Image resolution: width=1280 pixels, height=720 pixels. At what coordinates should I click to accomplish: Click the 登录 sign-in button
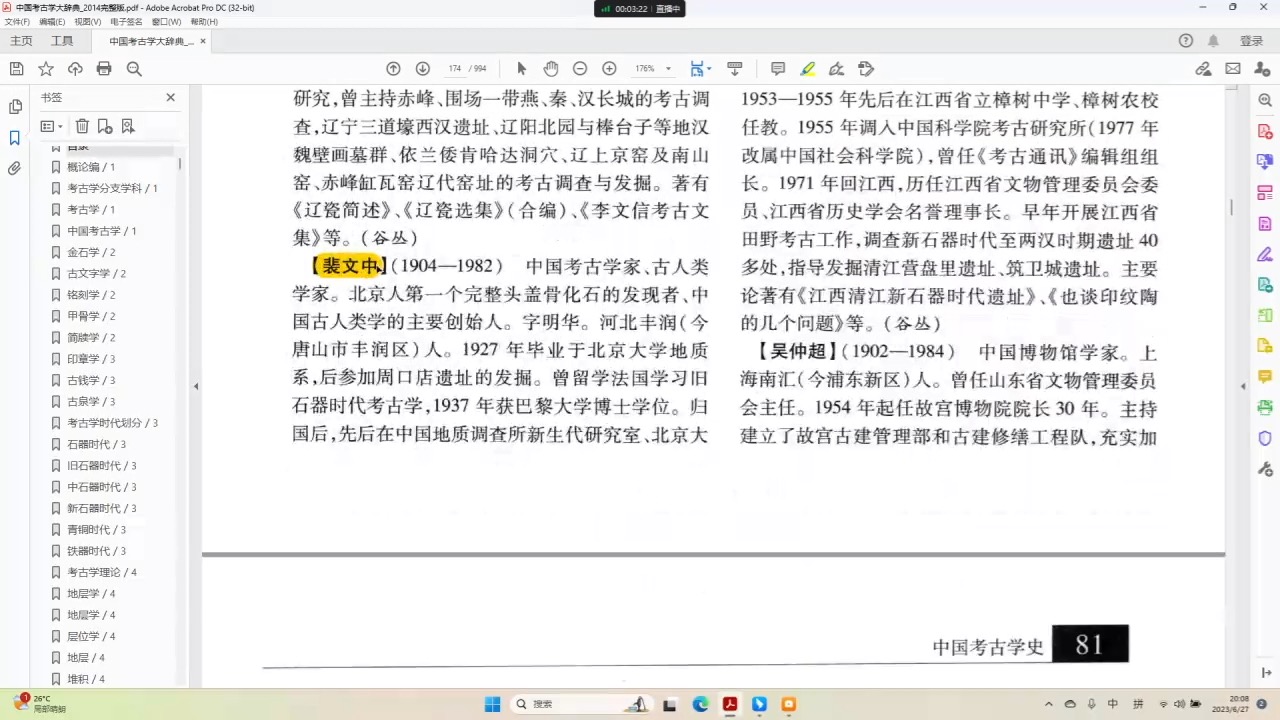(x=1251, y=41)
